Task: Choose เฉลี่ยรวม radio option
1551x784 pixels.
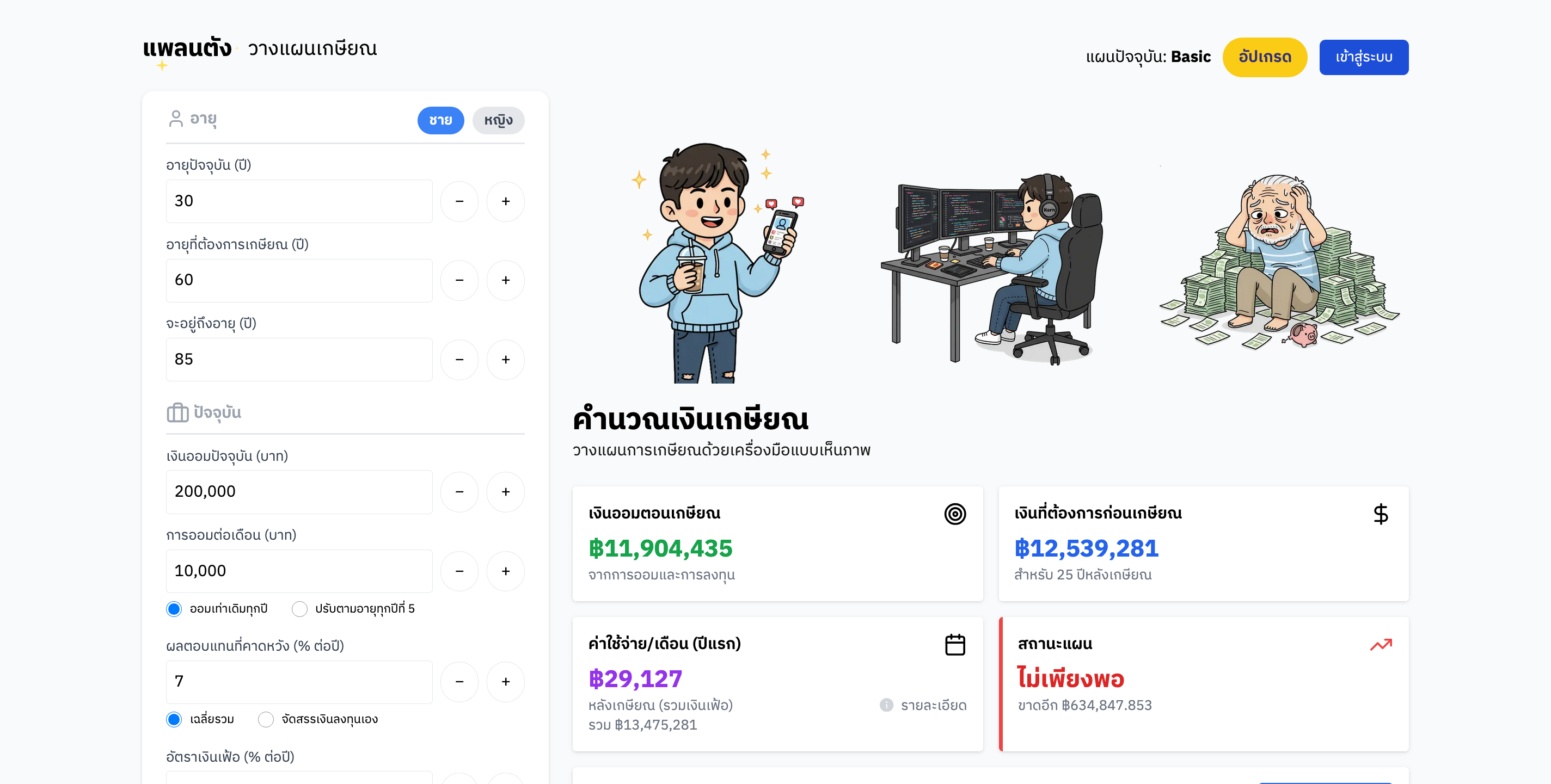Action: 174,719
